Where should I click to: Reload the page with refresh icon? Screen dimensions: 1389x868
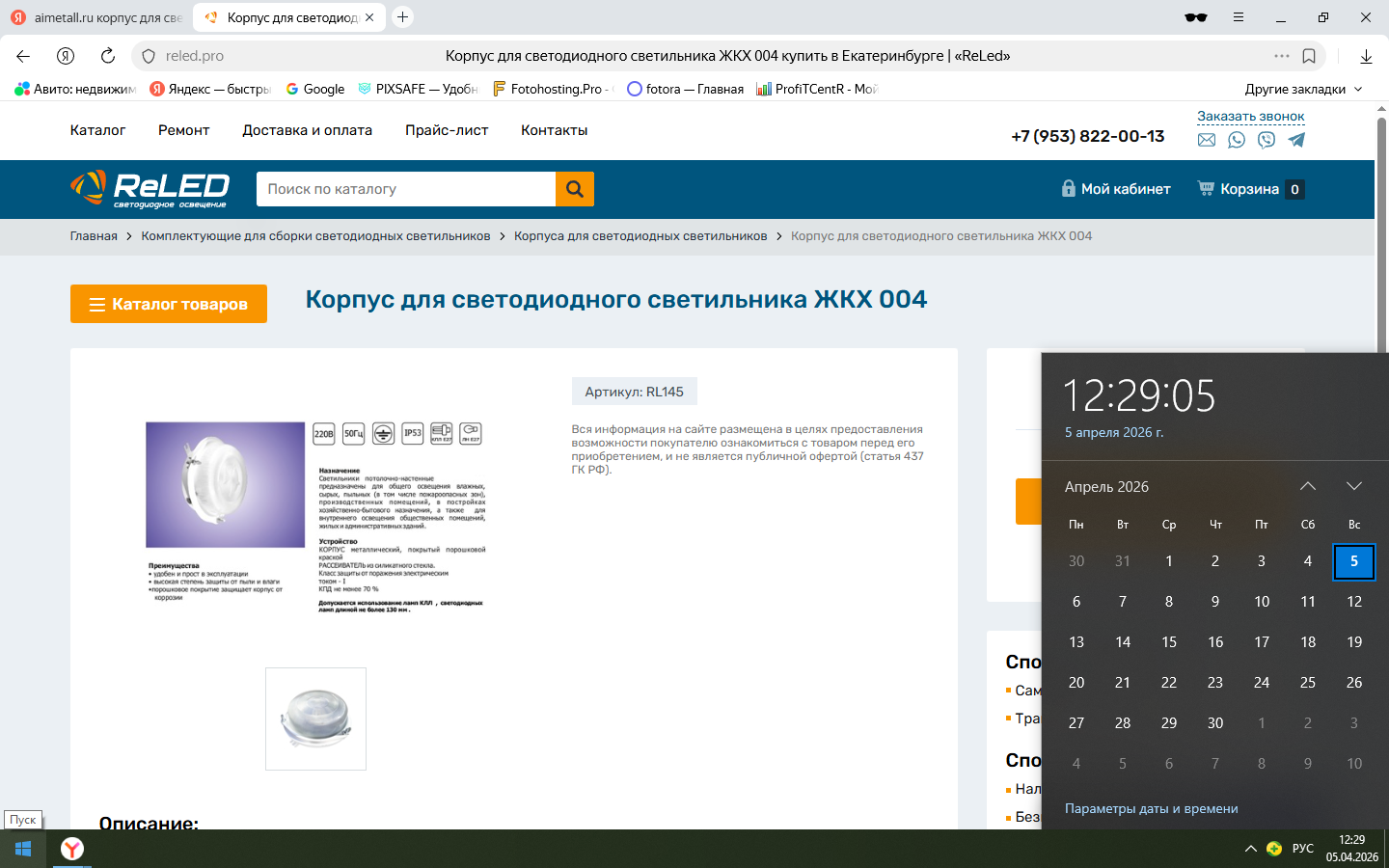point(108,56)
